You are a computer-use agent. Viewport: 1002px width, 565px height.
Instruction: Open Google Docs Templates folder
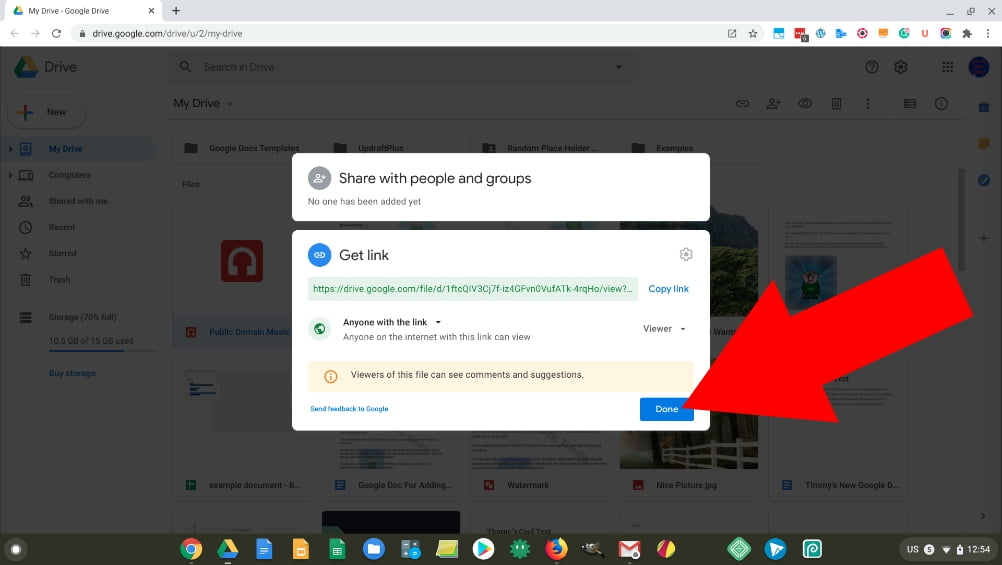tap(242, 148)
